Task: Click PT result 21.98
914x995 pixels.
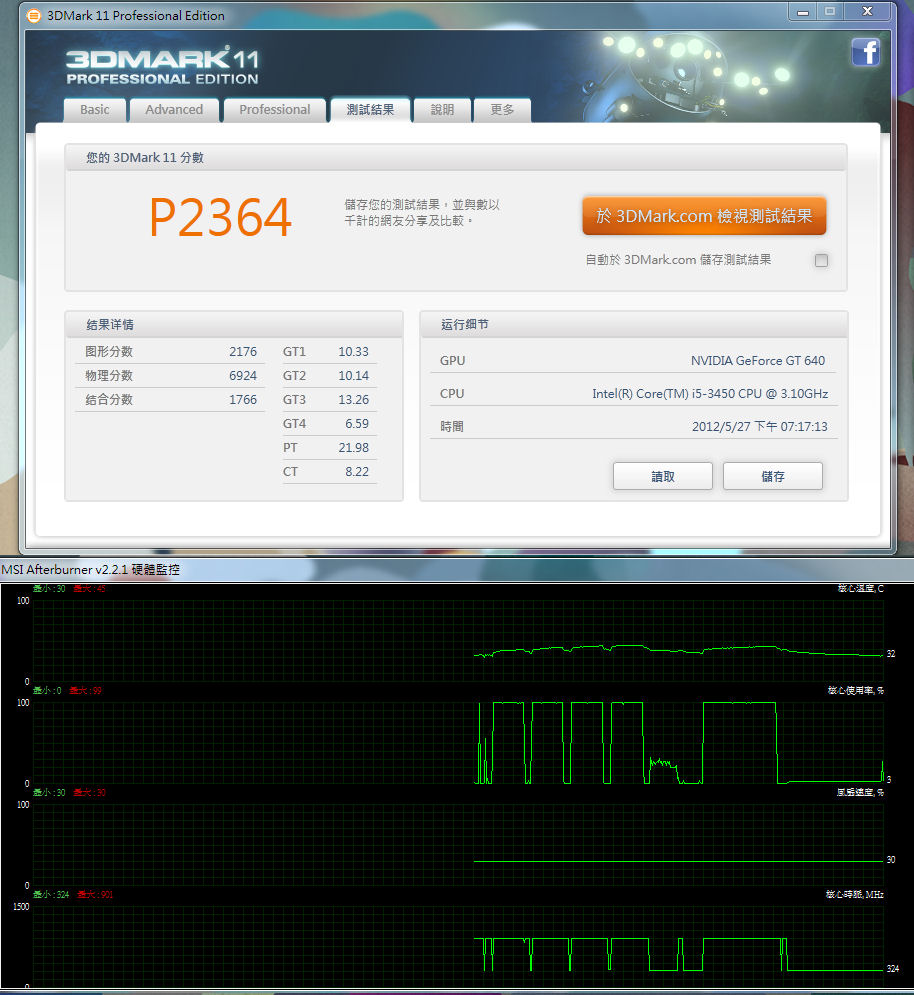Action: tap(353, 447)
